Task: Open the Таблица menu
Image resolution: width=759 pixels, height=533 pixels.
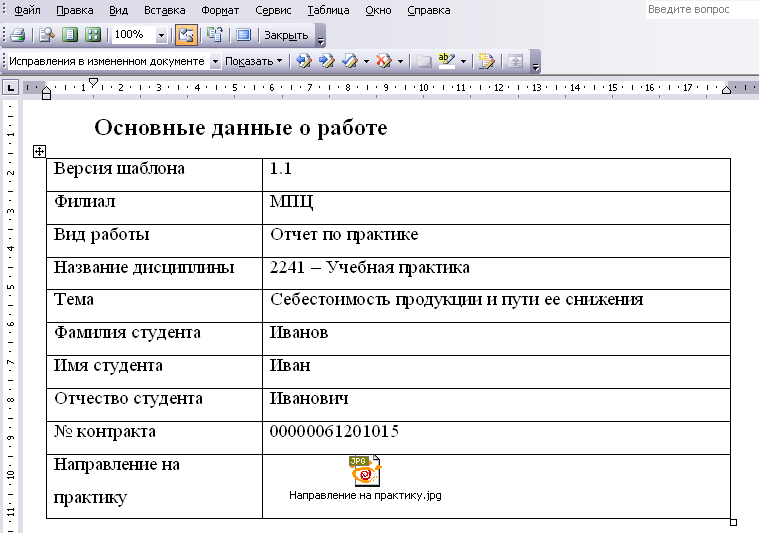Action: coord(328,10)
